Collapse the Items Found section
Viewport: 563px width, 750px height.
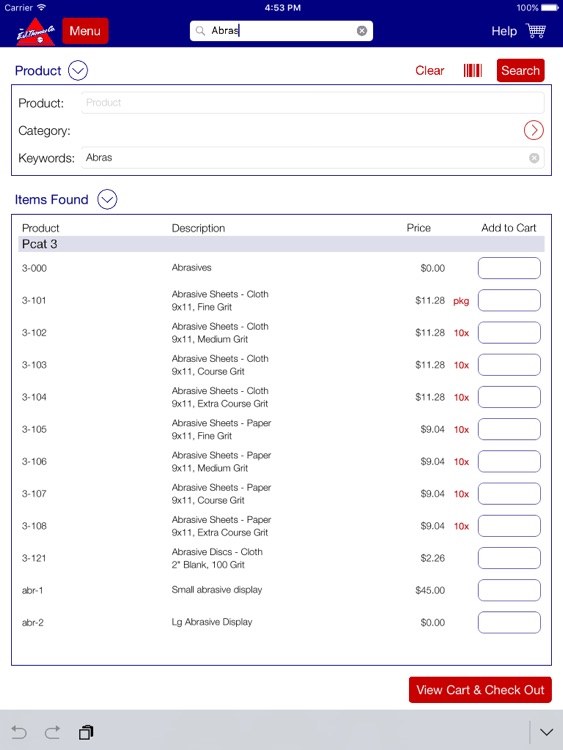107,199
